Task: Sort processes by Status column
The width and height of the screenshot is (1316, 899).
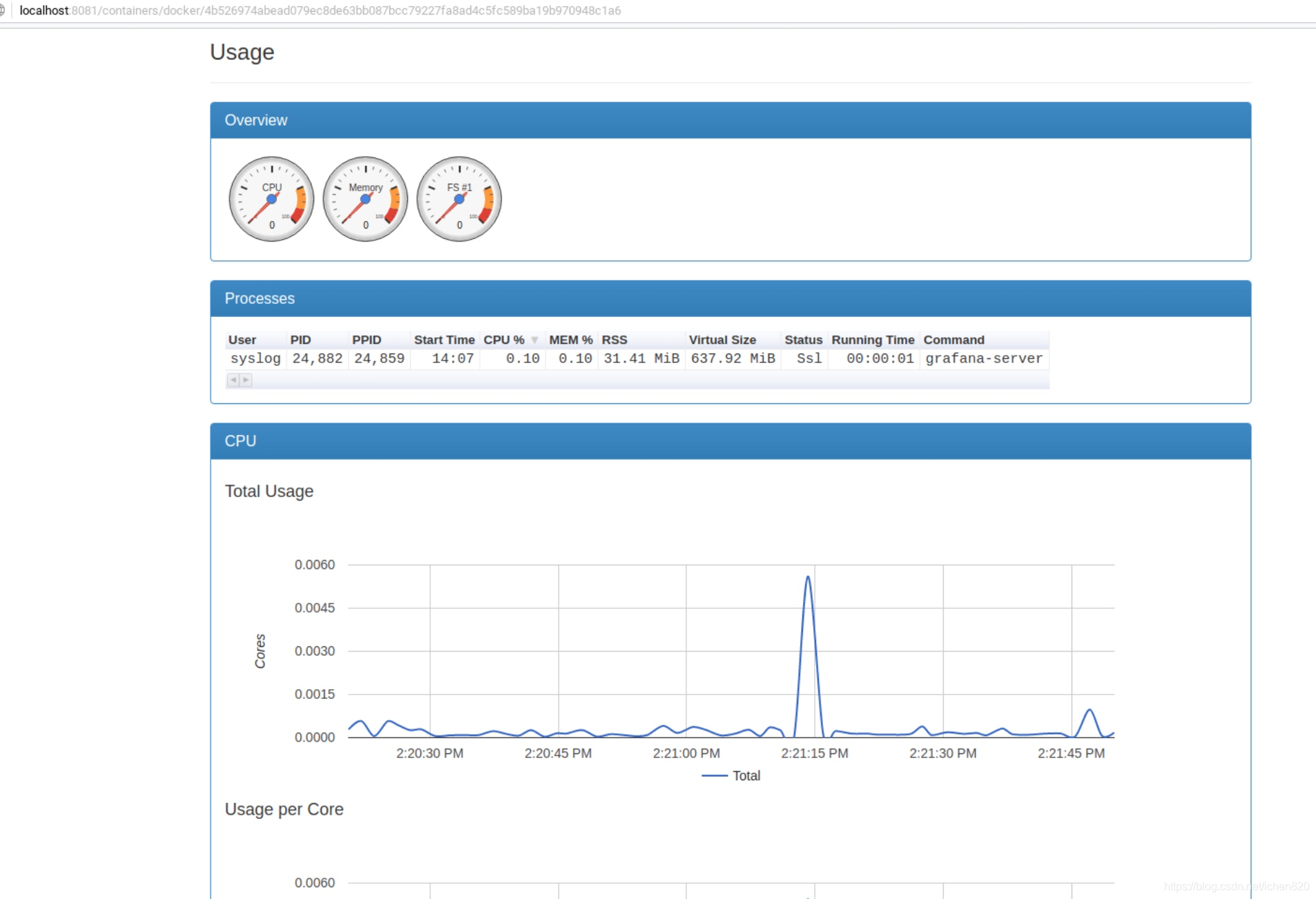Action: click(803, 340)
